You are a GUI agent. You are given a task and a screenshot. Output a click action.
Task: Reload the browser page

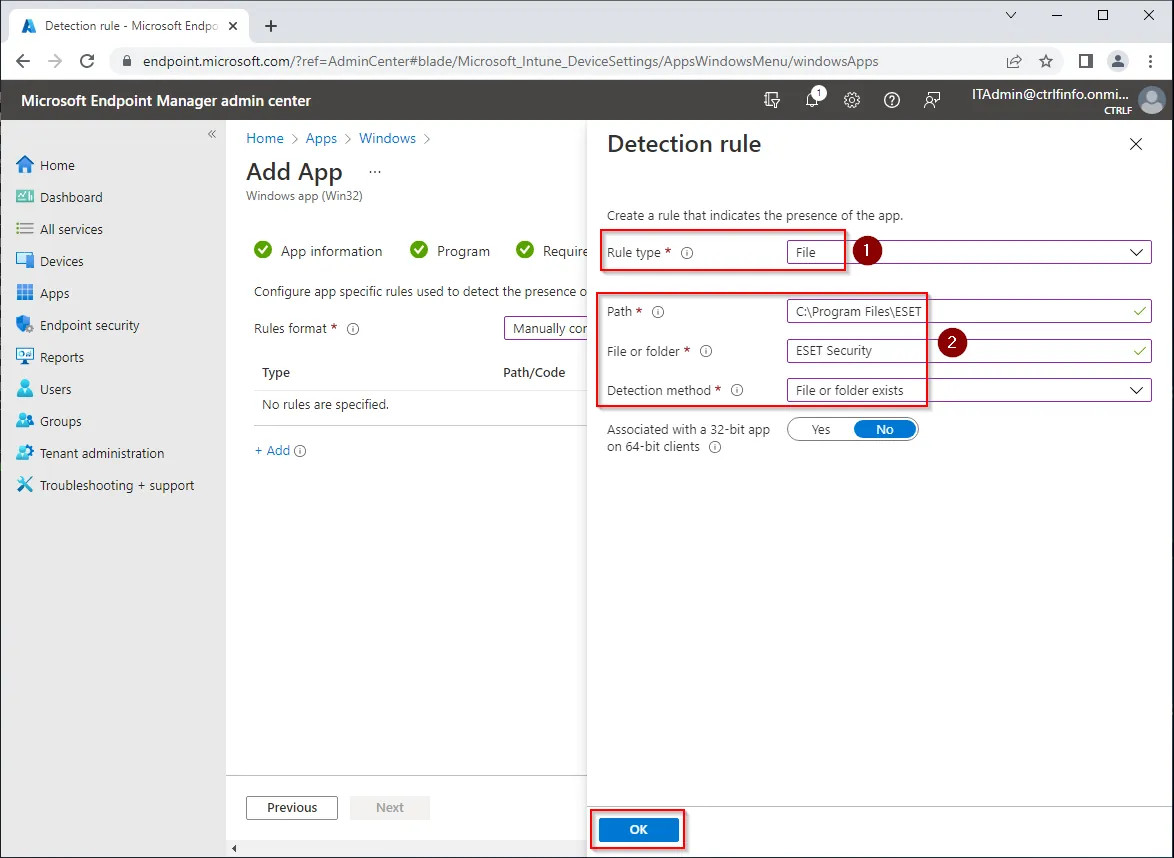click(x=87, y=61)
